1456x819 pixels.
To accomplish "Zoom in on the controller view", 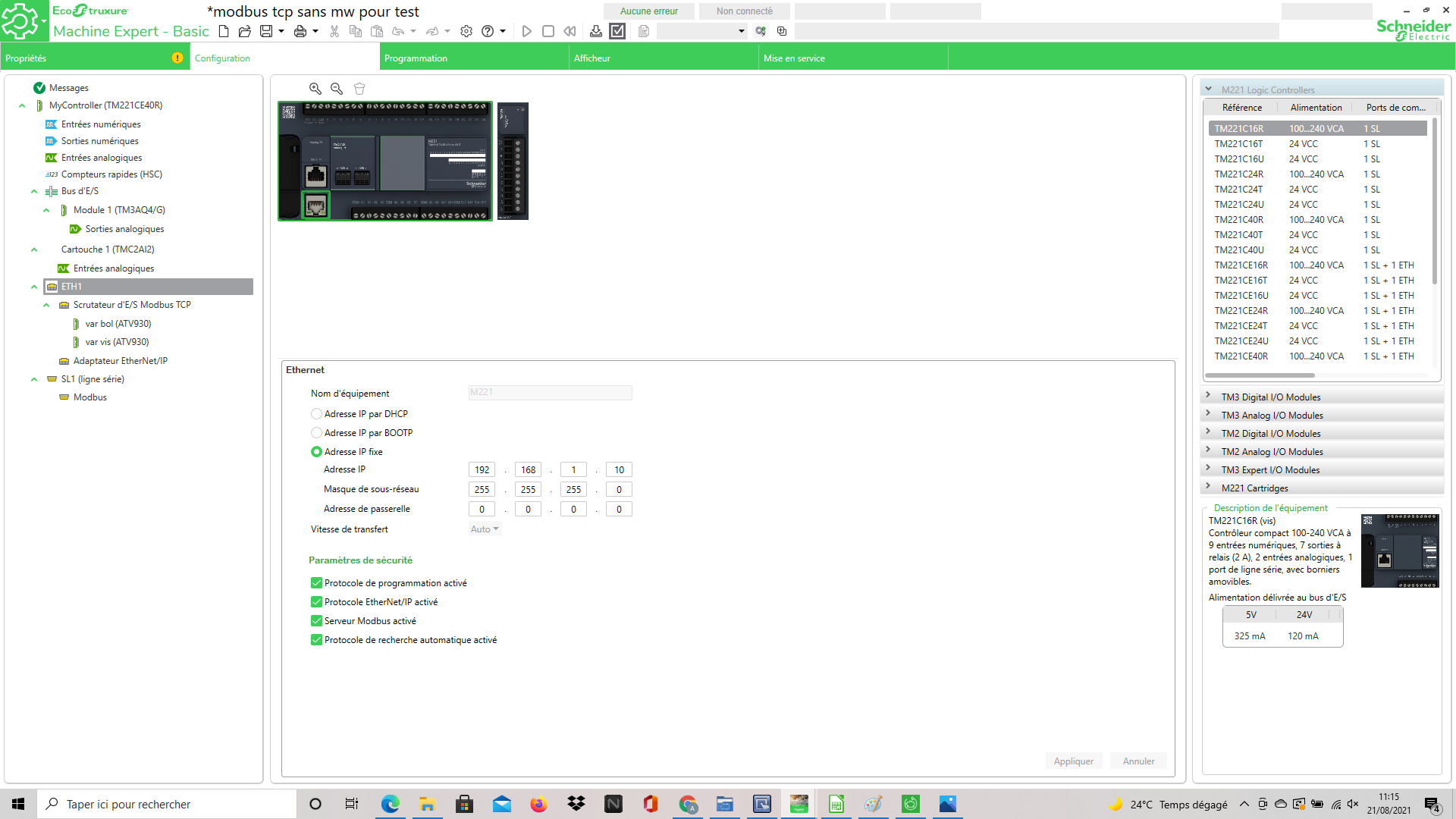I will tap(315, 89).
